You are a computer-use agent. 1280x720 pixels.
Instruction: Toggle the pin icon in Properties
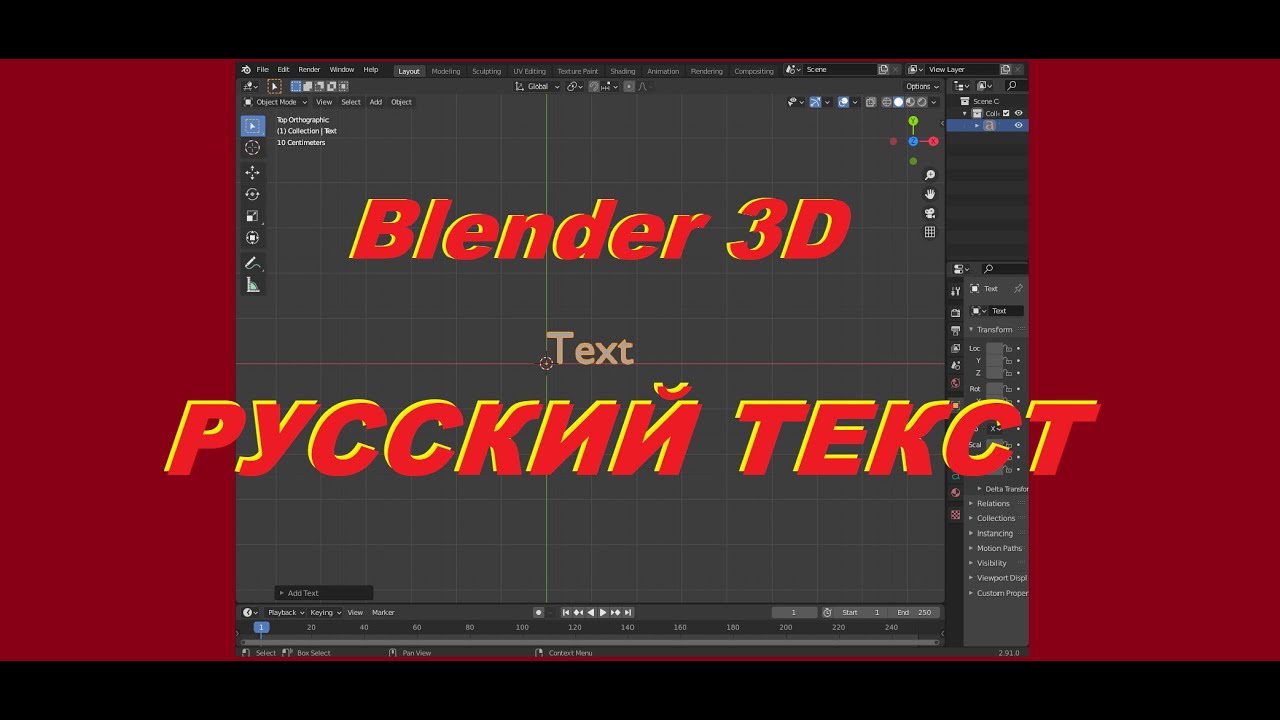[1018, 289]
